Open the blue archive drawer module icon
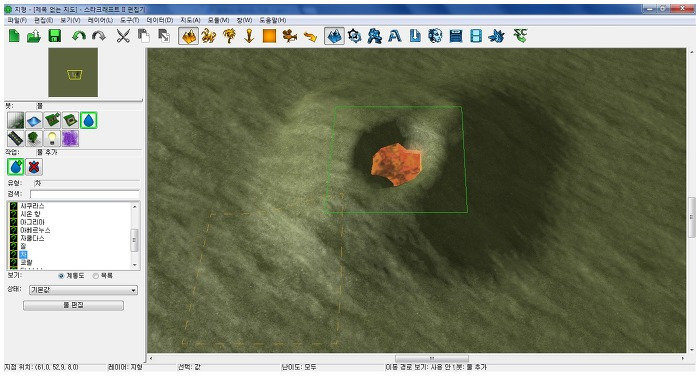700x376 pixels. pyautogui.click(x=456, y=36)
